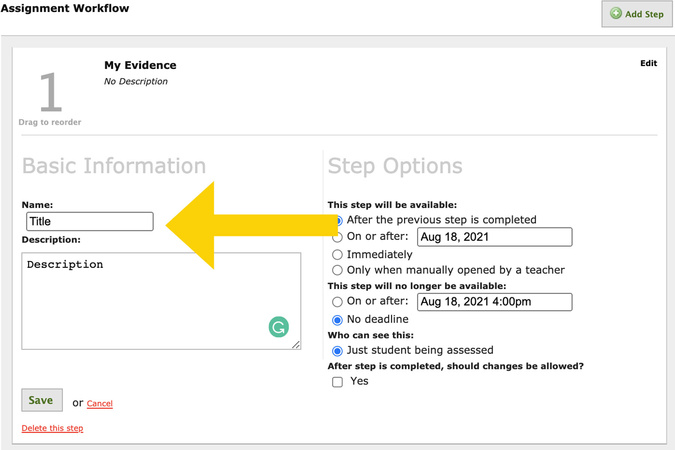
Task: Select the available On or after radio
Action: tap(338, 237)
